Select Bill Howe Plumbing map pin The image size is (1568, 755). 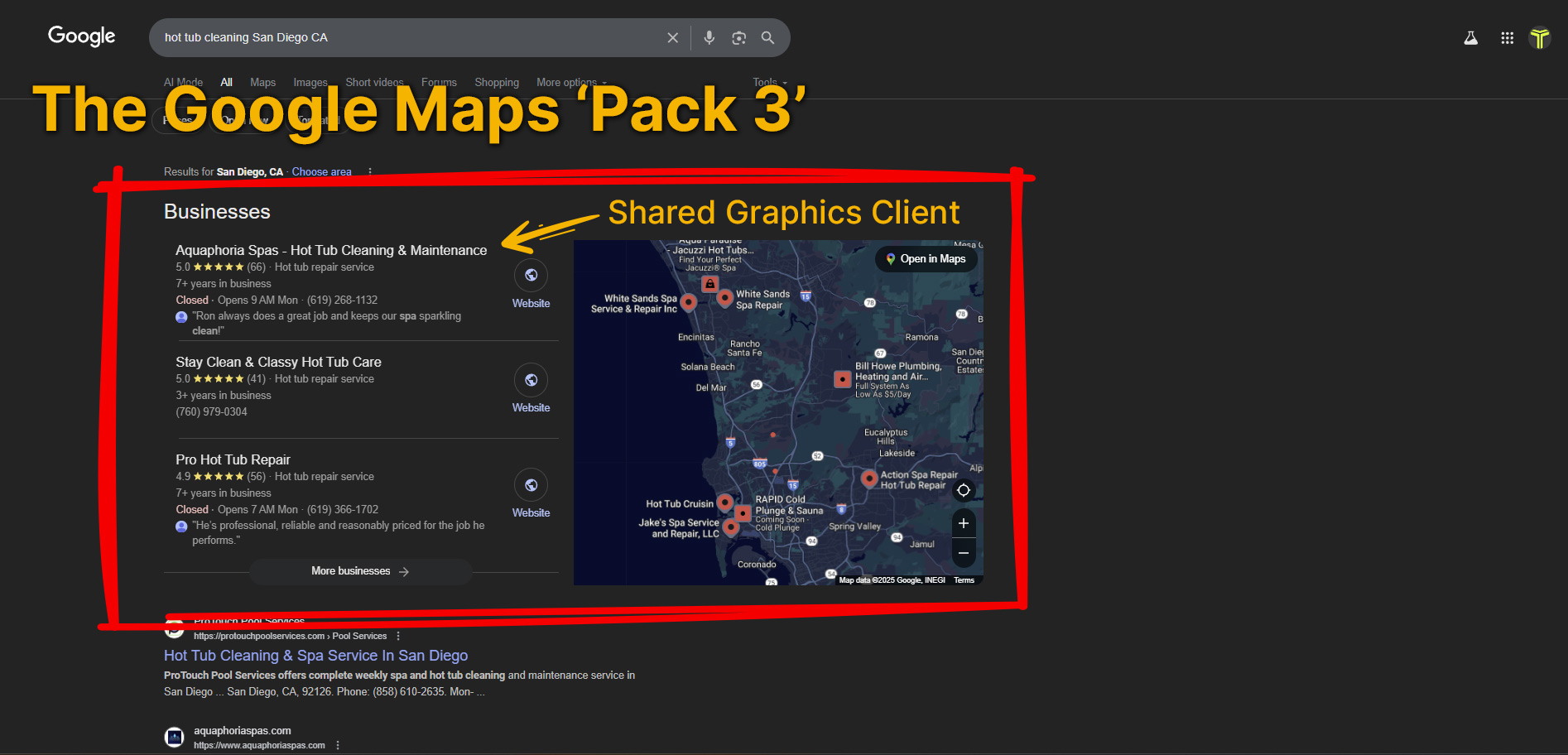tap(842, 379)
